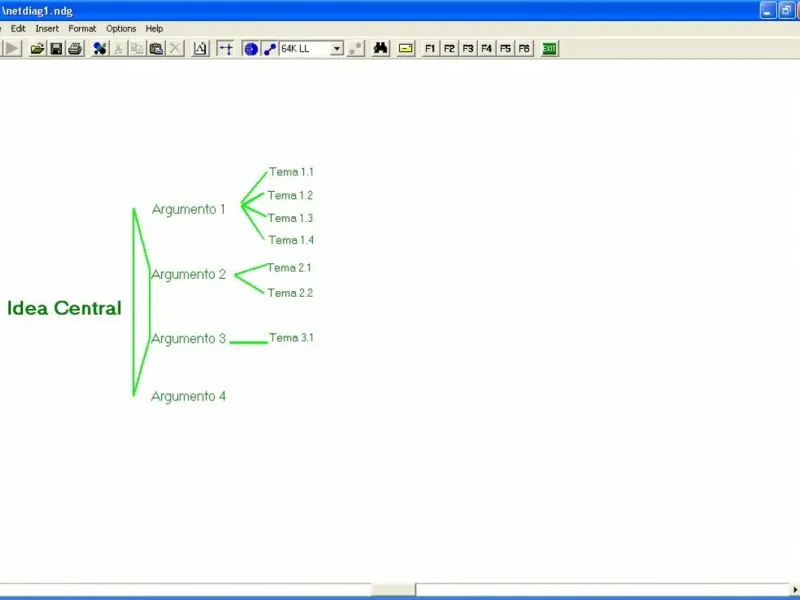Print the diagram using the printer icon
Screen dimensions: 800x600
(76, 48)
